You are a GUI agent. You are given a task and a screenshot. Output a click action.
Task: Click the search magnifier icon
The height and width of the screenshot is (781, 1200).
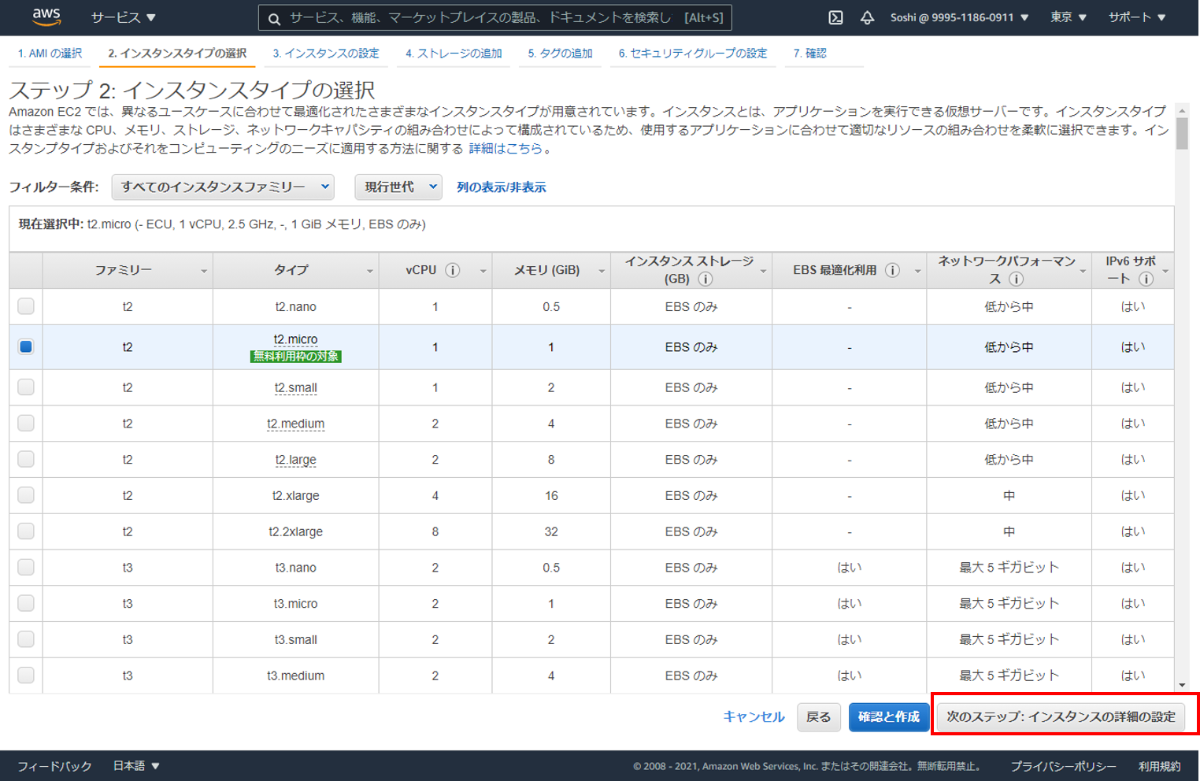pyautogui.click(x=273, y=18)
